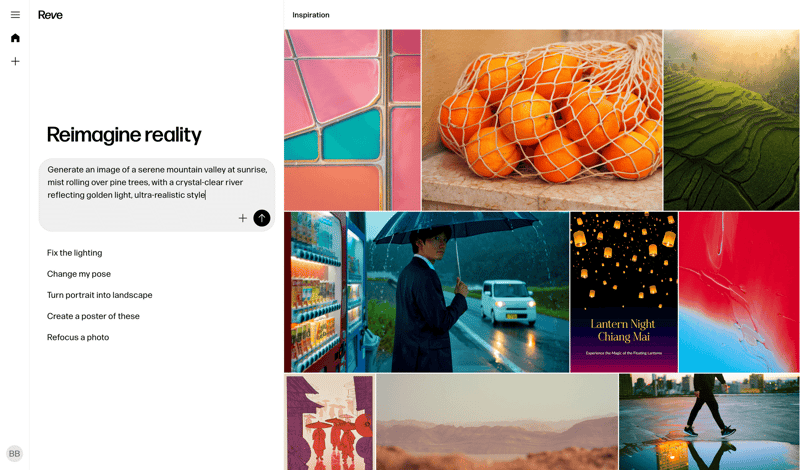Image resolution: width=800 pixels, height=470 pixels.
Task: Pick the 'Create a poster of these' suggestion
Action: click(93, 316)
